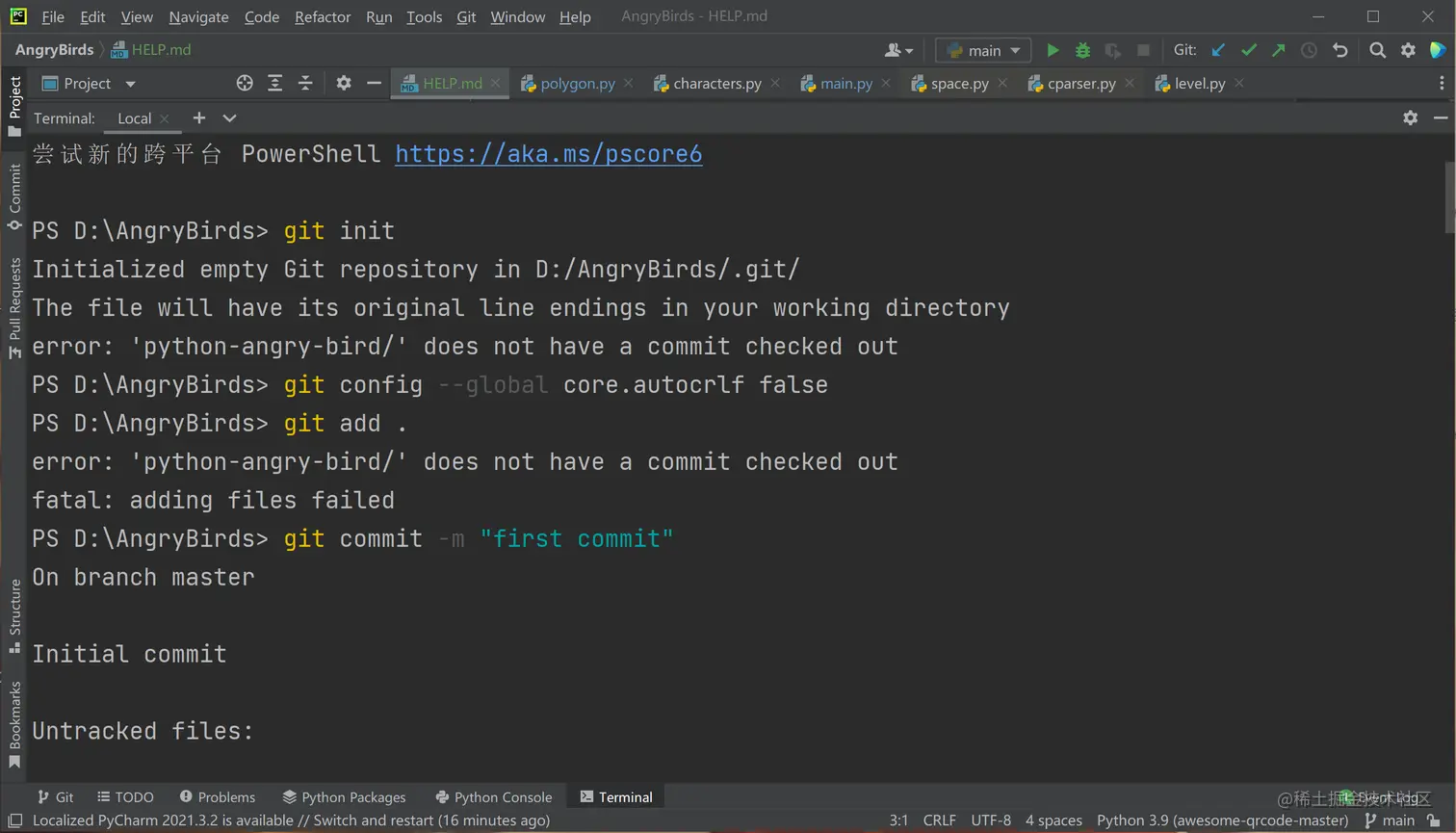
Task: Hide the Terminal tool window
Action: click(1441, 117)
